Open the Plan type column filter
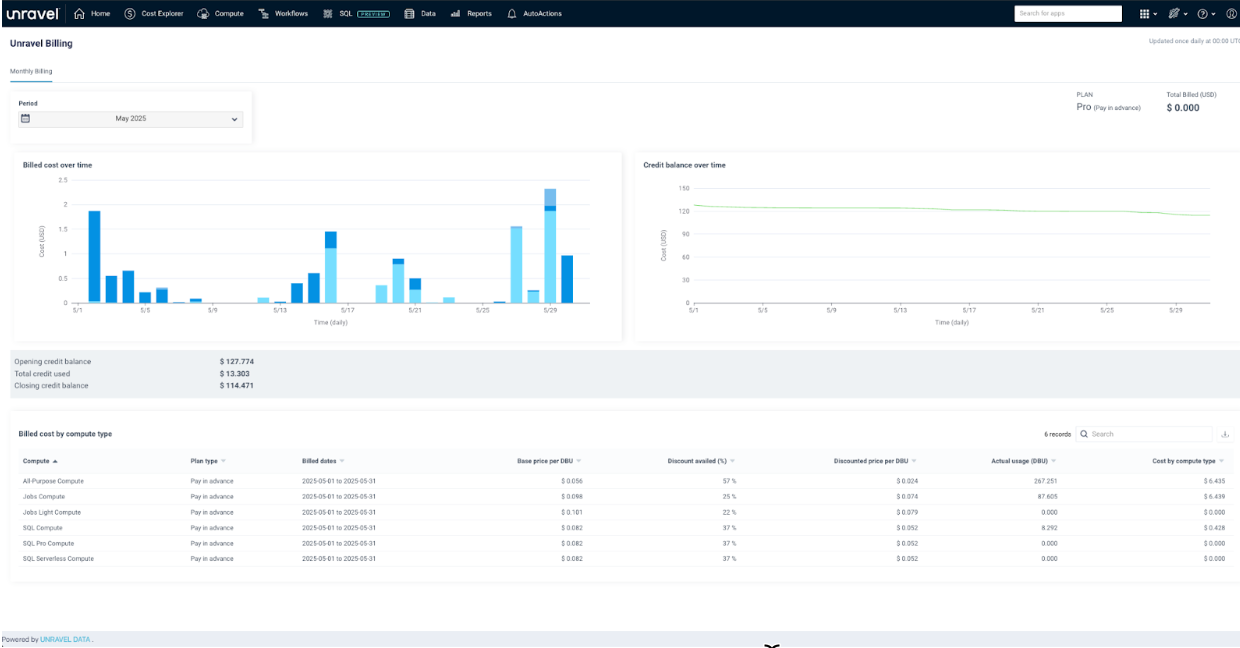1240x648 pixels. (x=222, y=461)
